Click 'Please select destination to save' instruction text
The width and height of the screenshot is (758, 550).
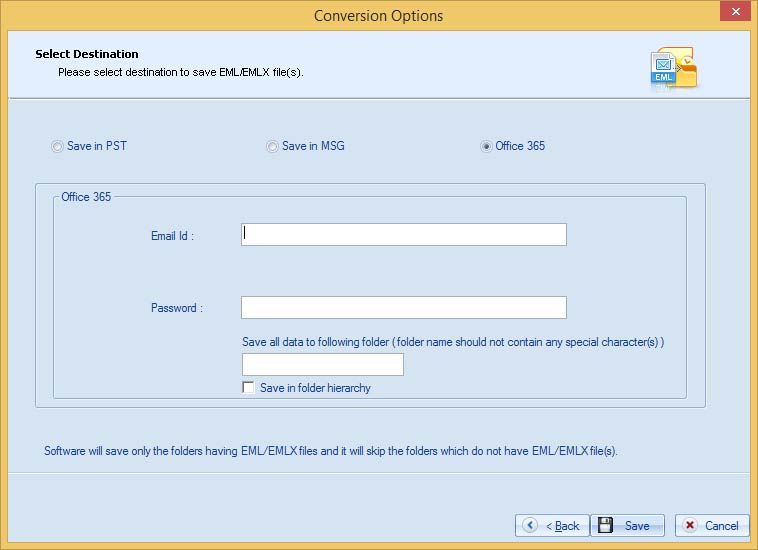(x=181, y=72)
